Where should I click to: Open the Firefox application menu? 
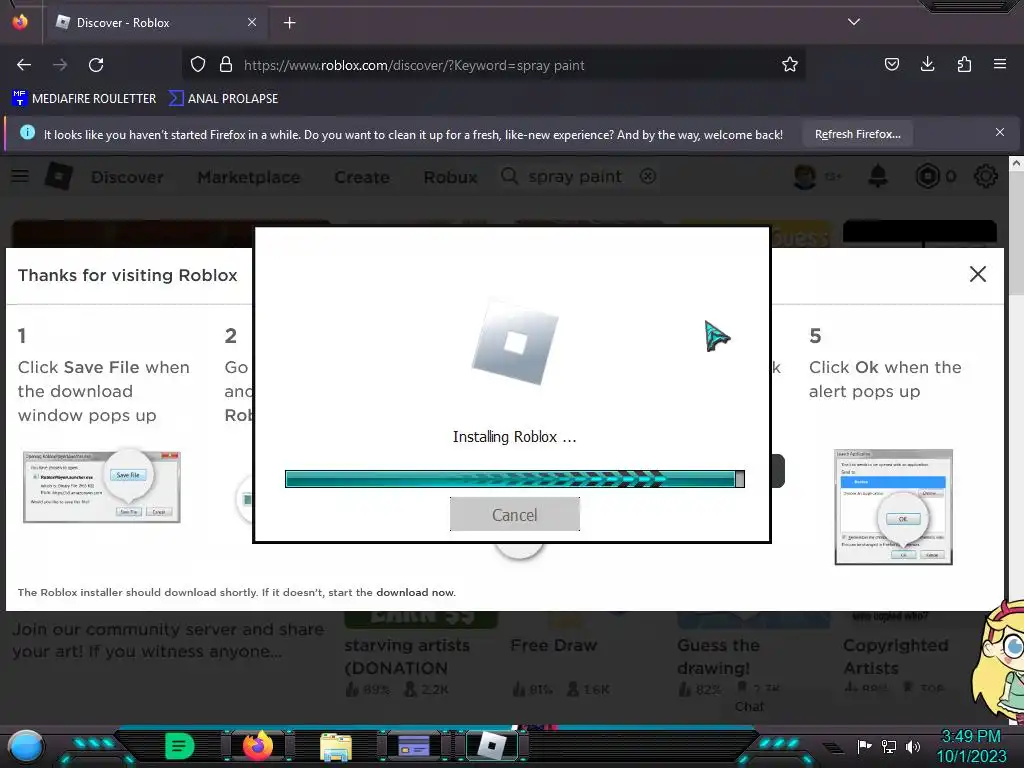pyautogui.click(x=1000, y=65)
